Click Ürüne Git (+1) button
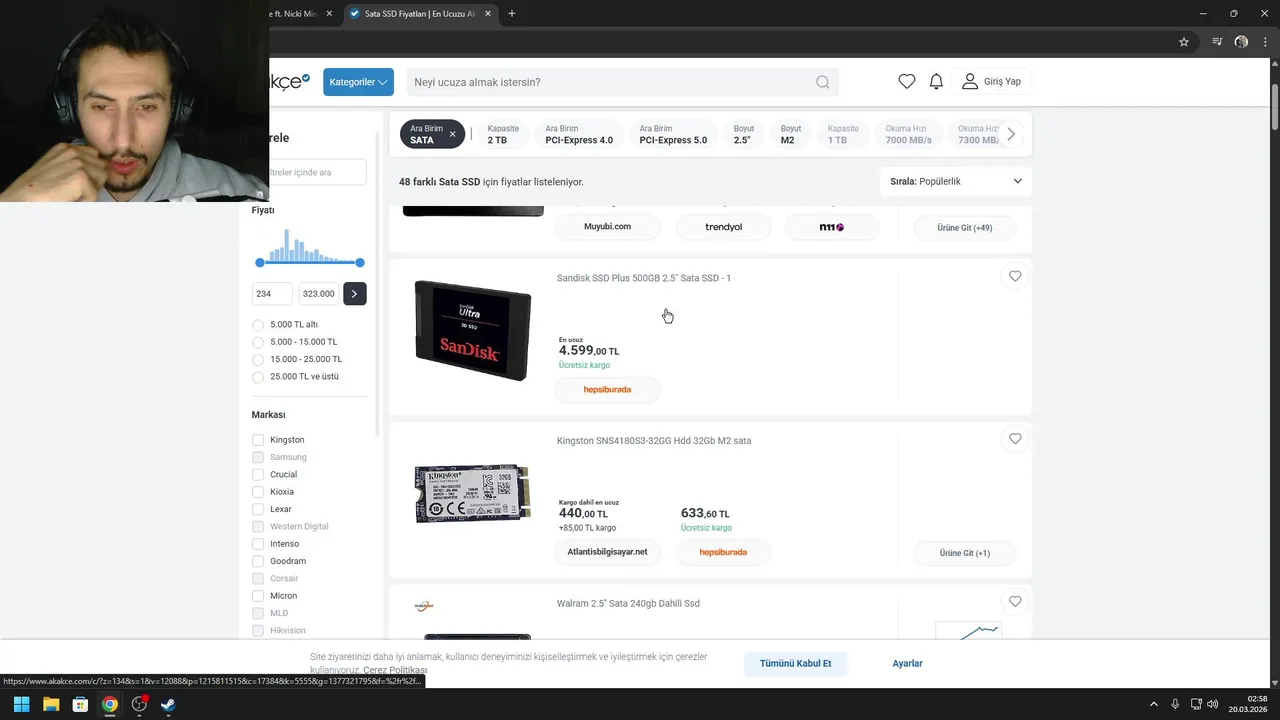The image size is (1280, 720). [x=964, y=553]
